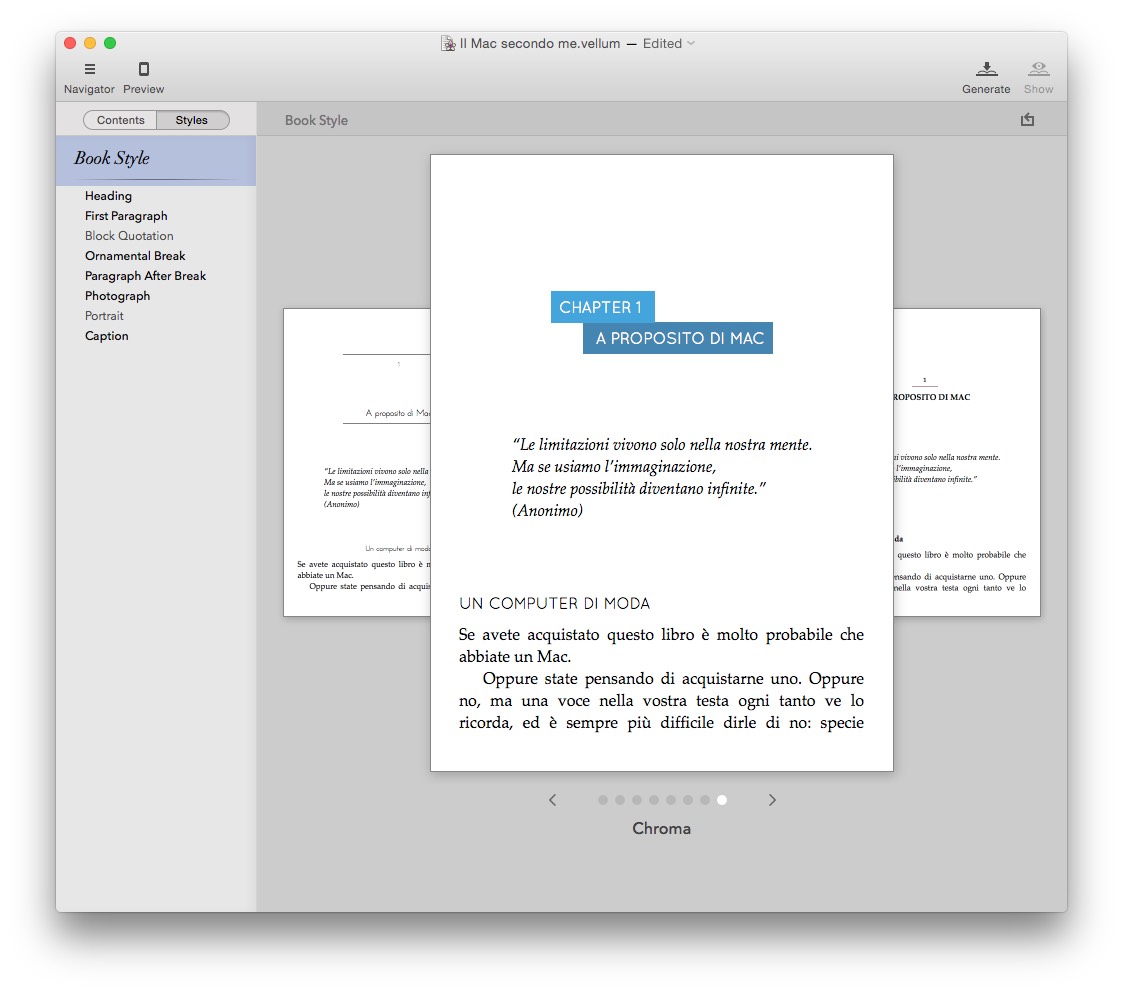Minimize window with yellow button
Screen dimensions: 1123x992
[x=90, y=43]
